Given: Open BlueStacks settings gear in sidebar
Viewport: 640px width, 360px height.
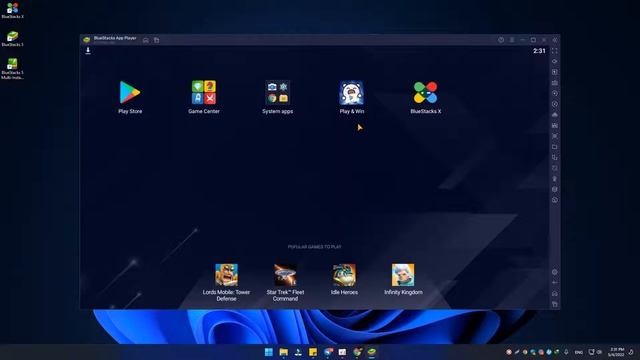Looking at the screenshot, I should pos(555,272).
